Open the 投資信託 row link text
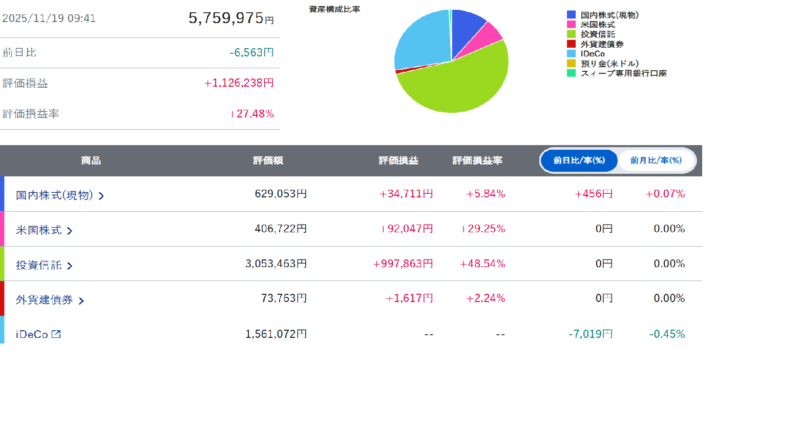Screen dimensions: 800x423 point(38,265)
